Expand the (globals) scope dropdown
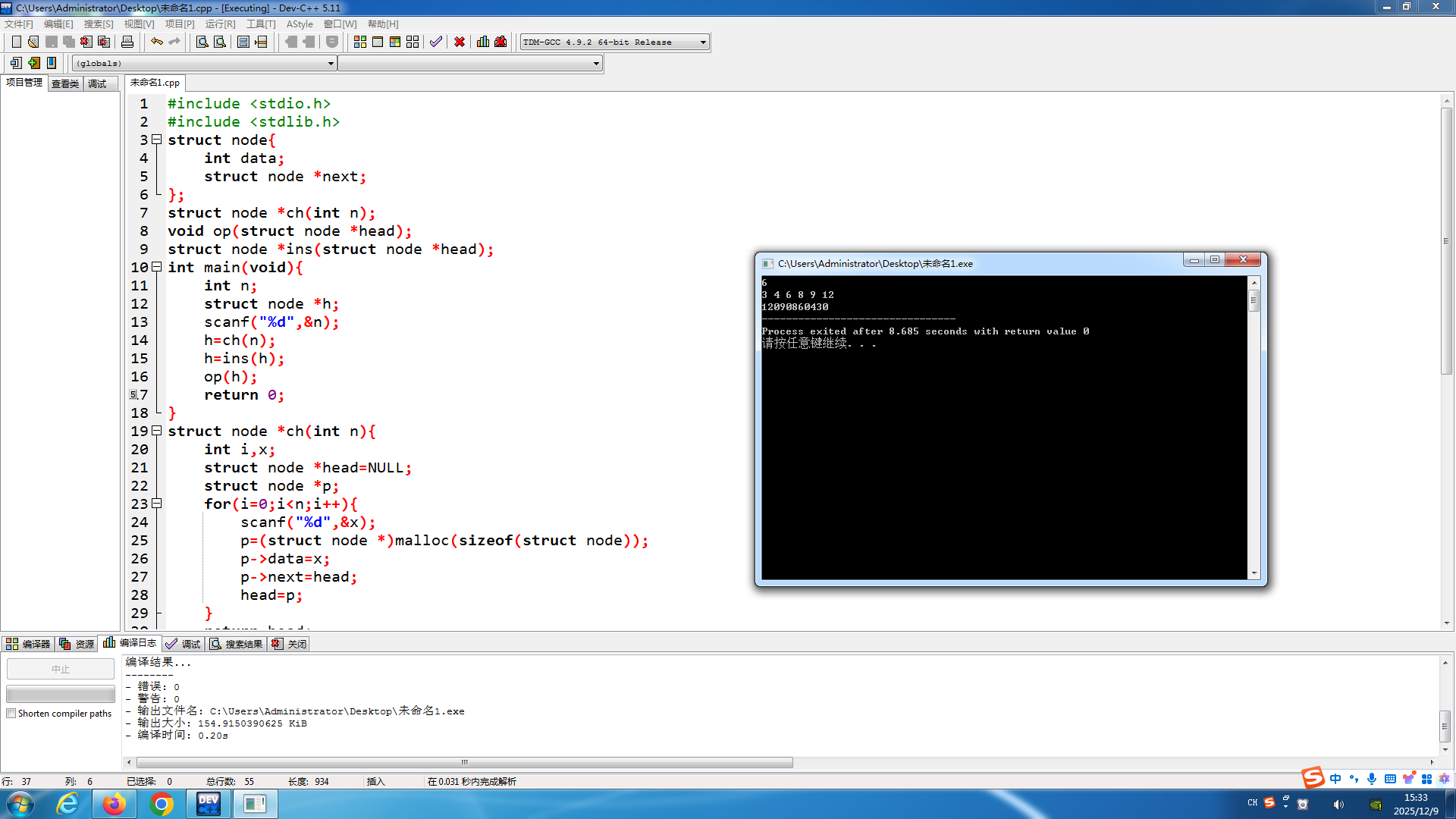The height and width of the screenshot is (819, 1456). point(331,64)
